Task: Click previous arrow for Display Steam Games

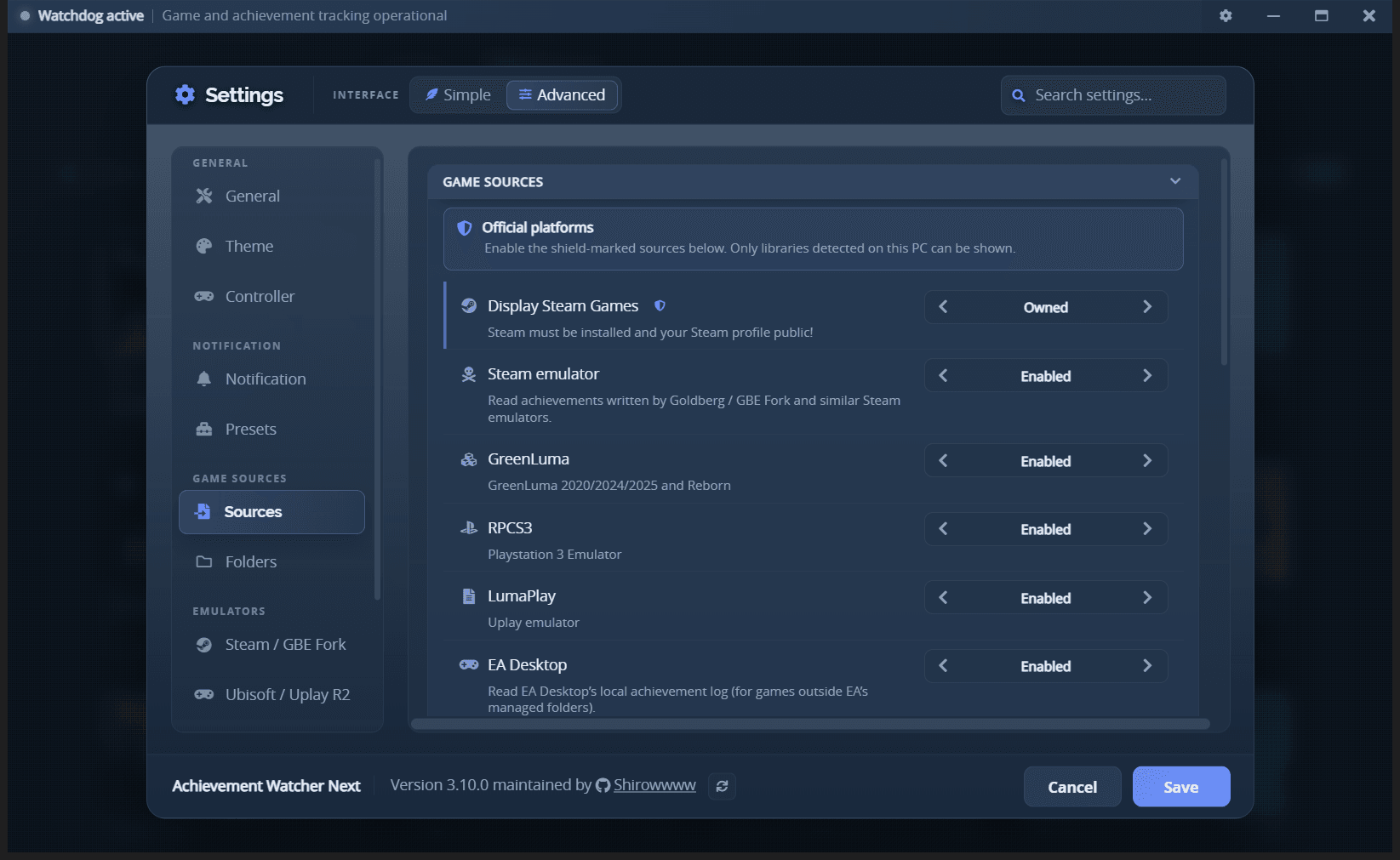Action: point(943,306)
